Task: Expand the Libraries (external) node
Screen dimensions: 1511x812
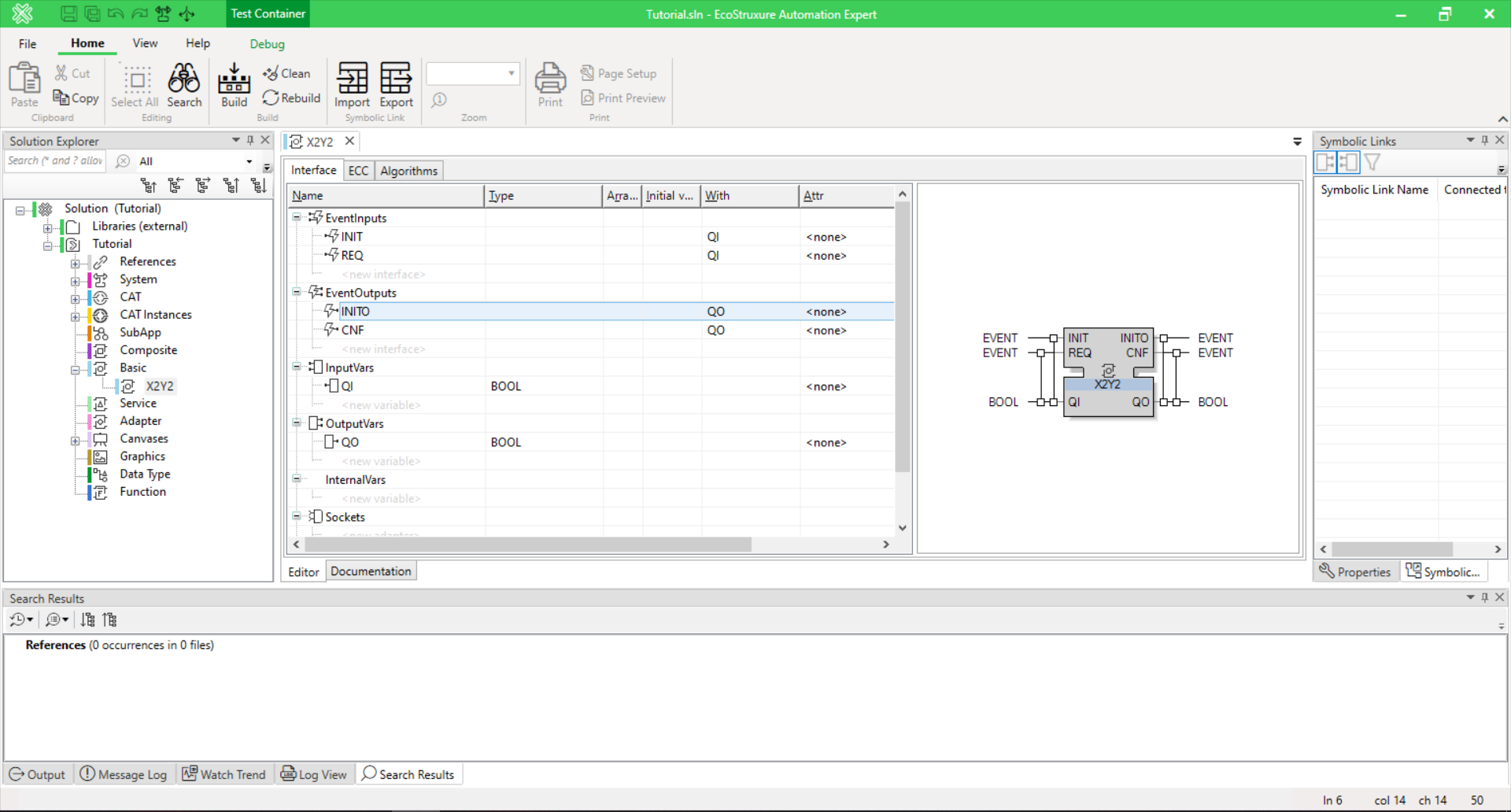Action: coord(48,228)
